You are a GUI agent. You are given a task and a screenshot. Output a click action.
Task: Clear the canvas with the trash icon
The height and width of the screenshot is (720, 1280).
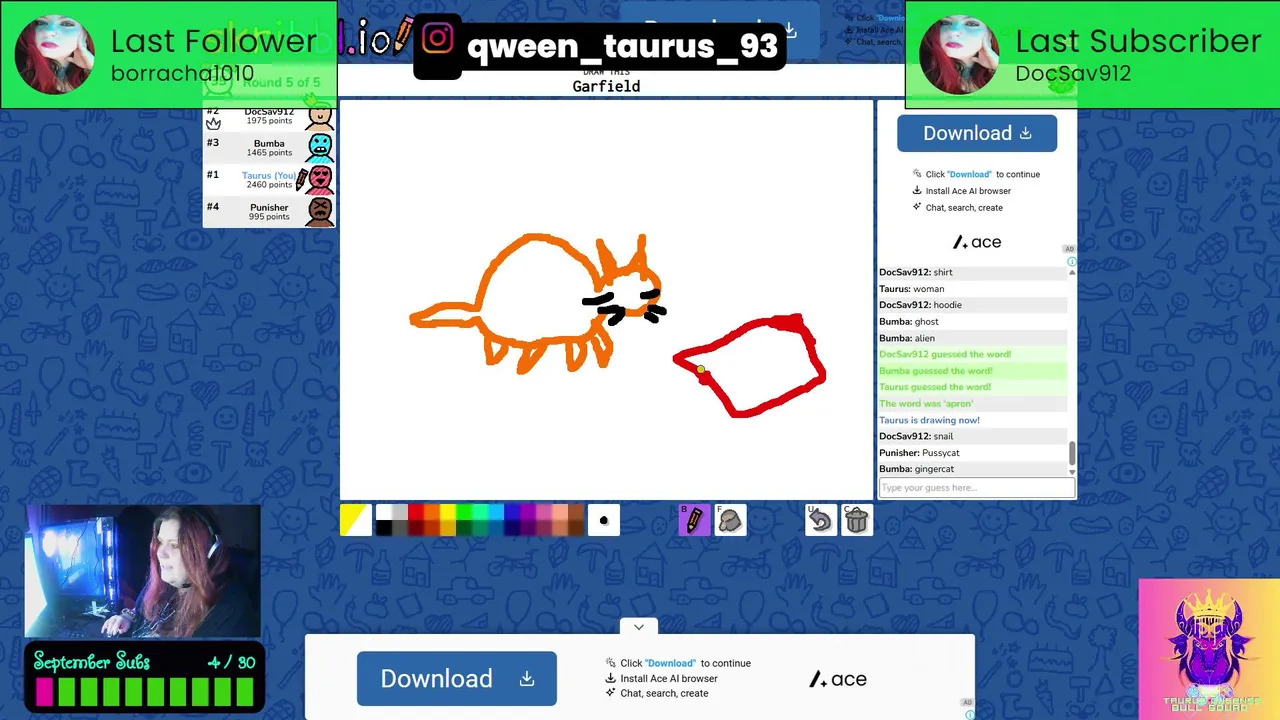tap(856, 520)
